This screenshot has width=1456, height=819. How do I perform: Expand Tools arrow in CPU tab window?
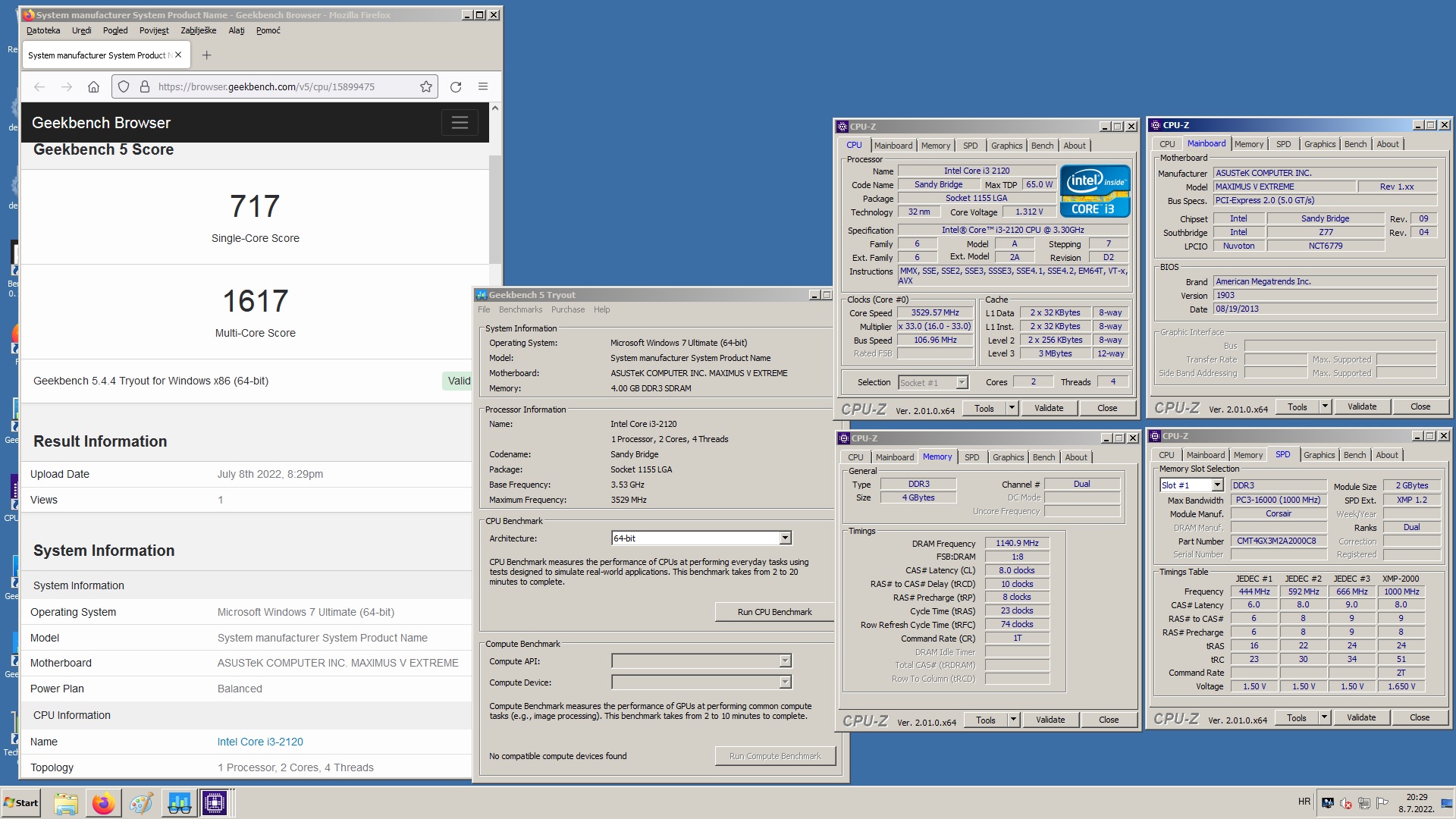tap(1011, 408)
